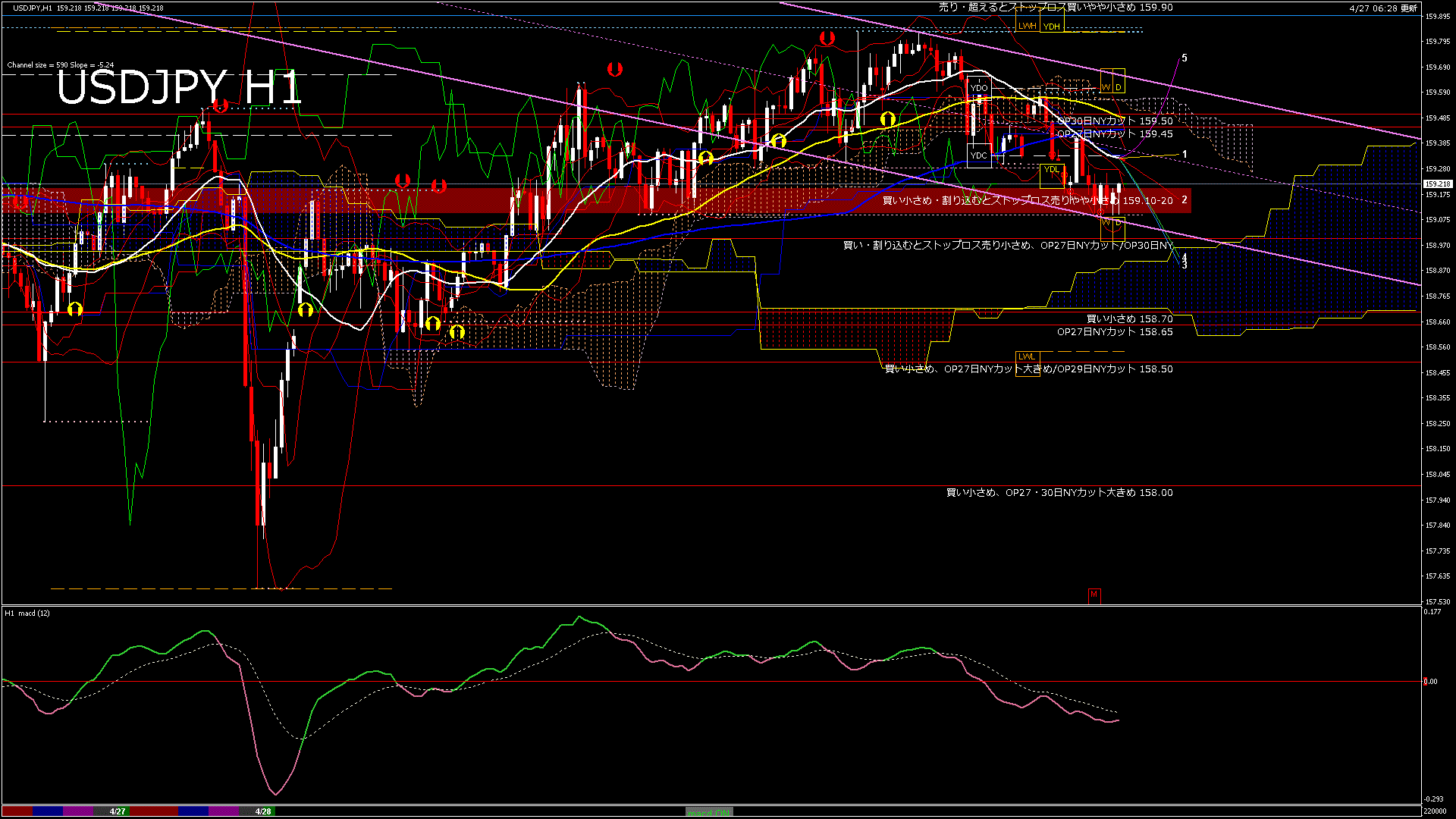Click the red down-arrow signal left of the LWH label
The width and height of the screenshot is (1456, 819).
pos(827,37)
